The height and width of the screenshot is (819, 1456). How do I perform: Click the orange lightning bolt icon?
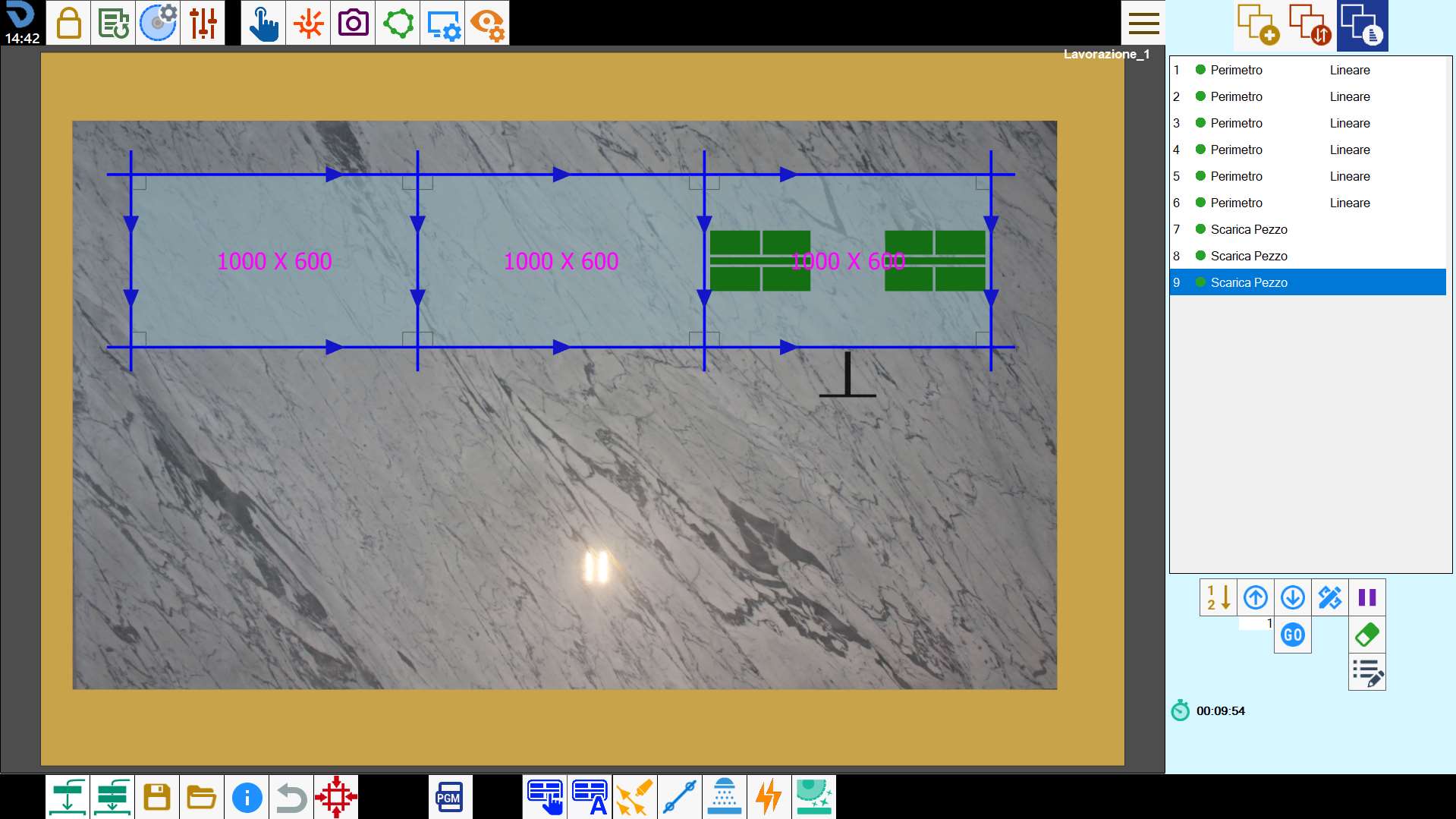769,797
